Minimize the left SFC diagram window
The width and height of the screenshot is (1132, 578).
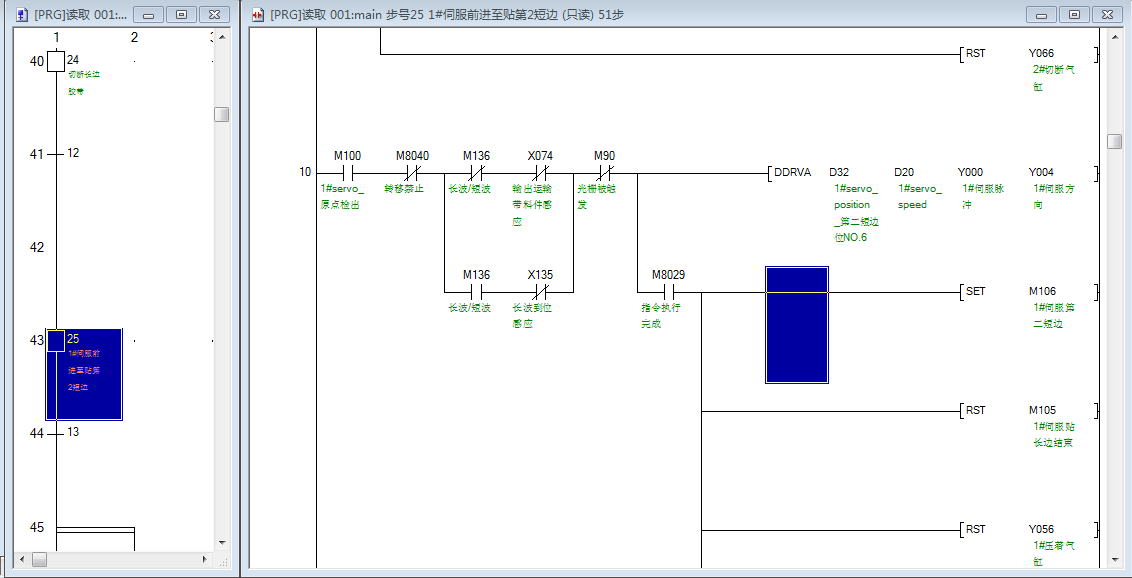click(x=148, y=15)
